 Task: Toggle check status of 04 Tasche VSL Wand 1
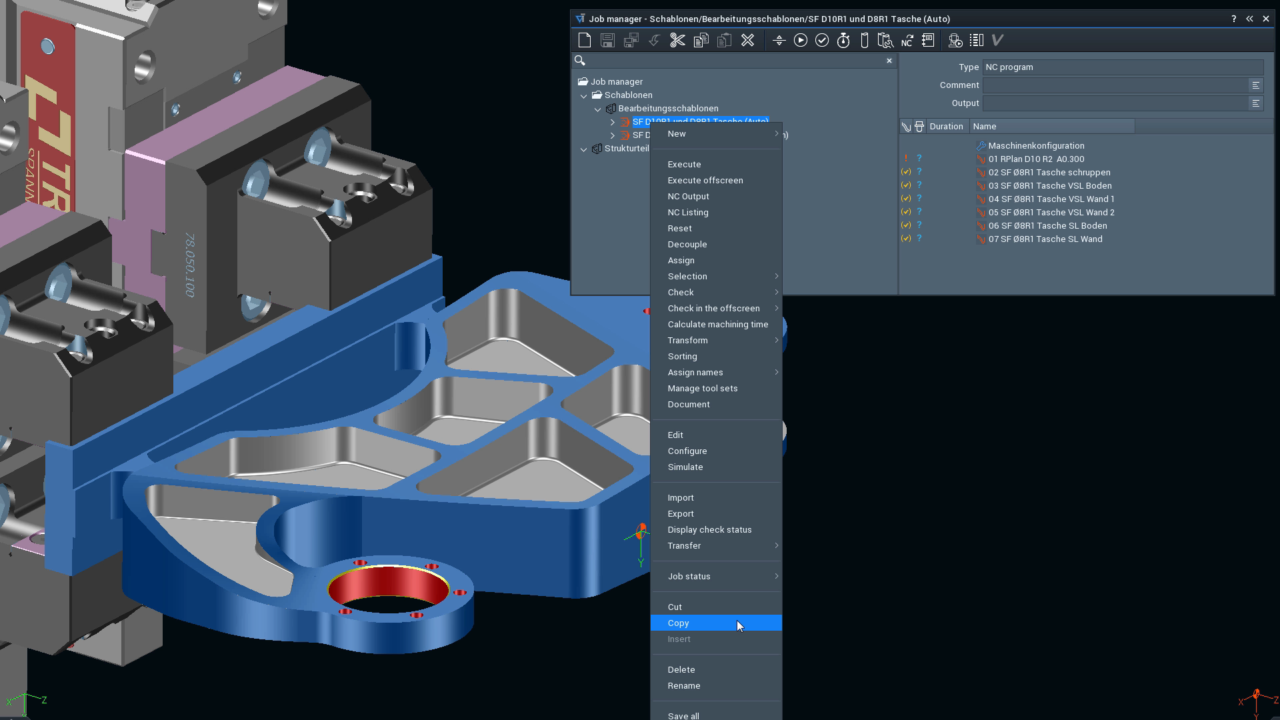906,199
